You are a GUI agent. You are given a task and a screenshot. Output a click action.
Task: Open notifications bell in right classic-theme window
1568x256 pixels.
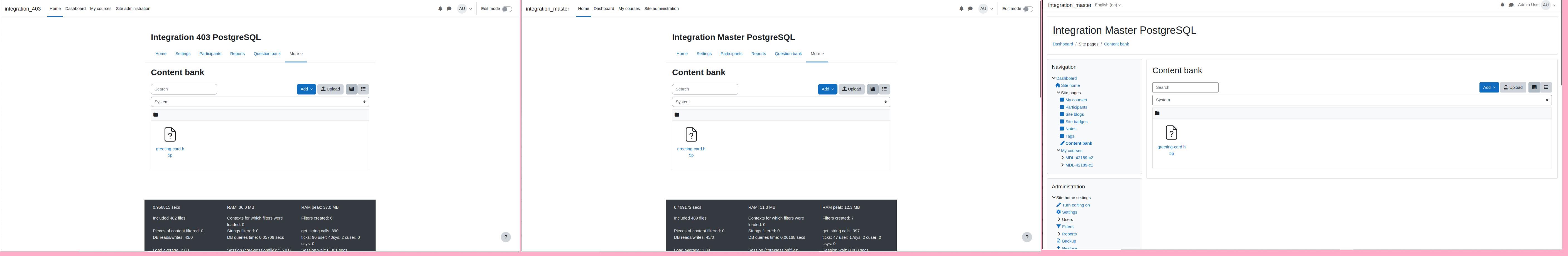click(1502, 5)
